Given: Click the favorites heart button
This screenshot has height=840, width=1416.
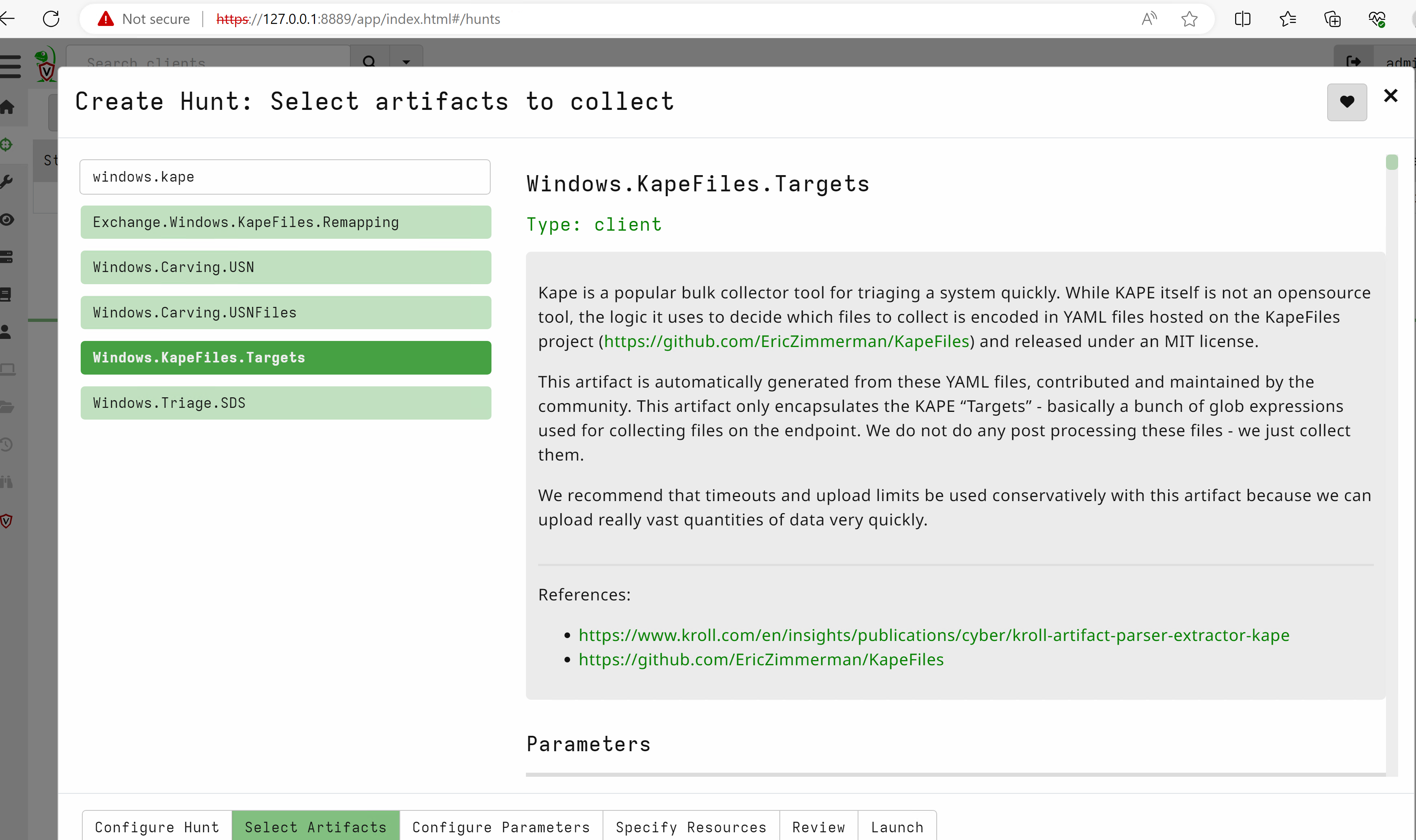Looking at the screenshot, I should 1346,102.
